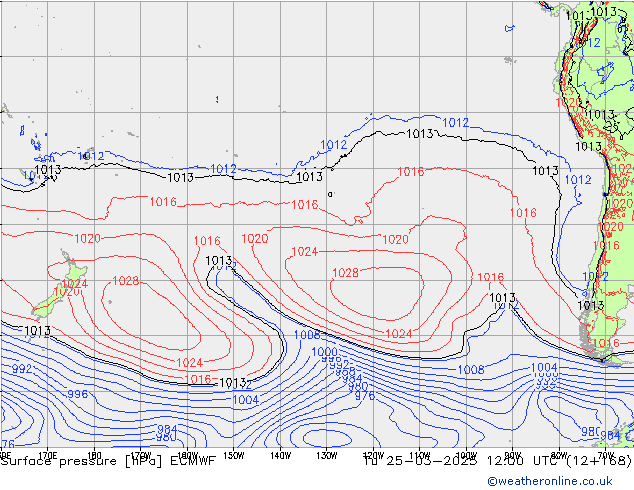Screen dimensions: 634x490
Task: Click the 140W longitude axis label
Action: pyautogui.click(x=280, y=456)
